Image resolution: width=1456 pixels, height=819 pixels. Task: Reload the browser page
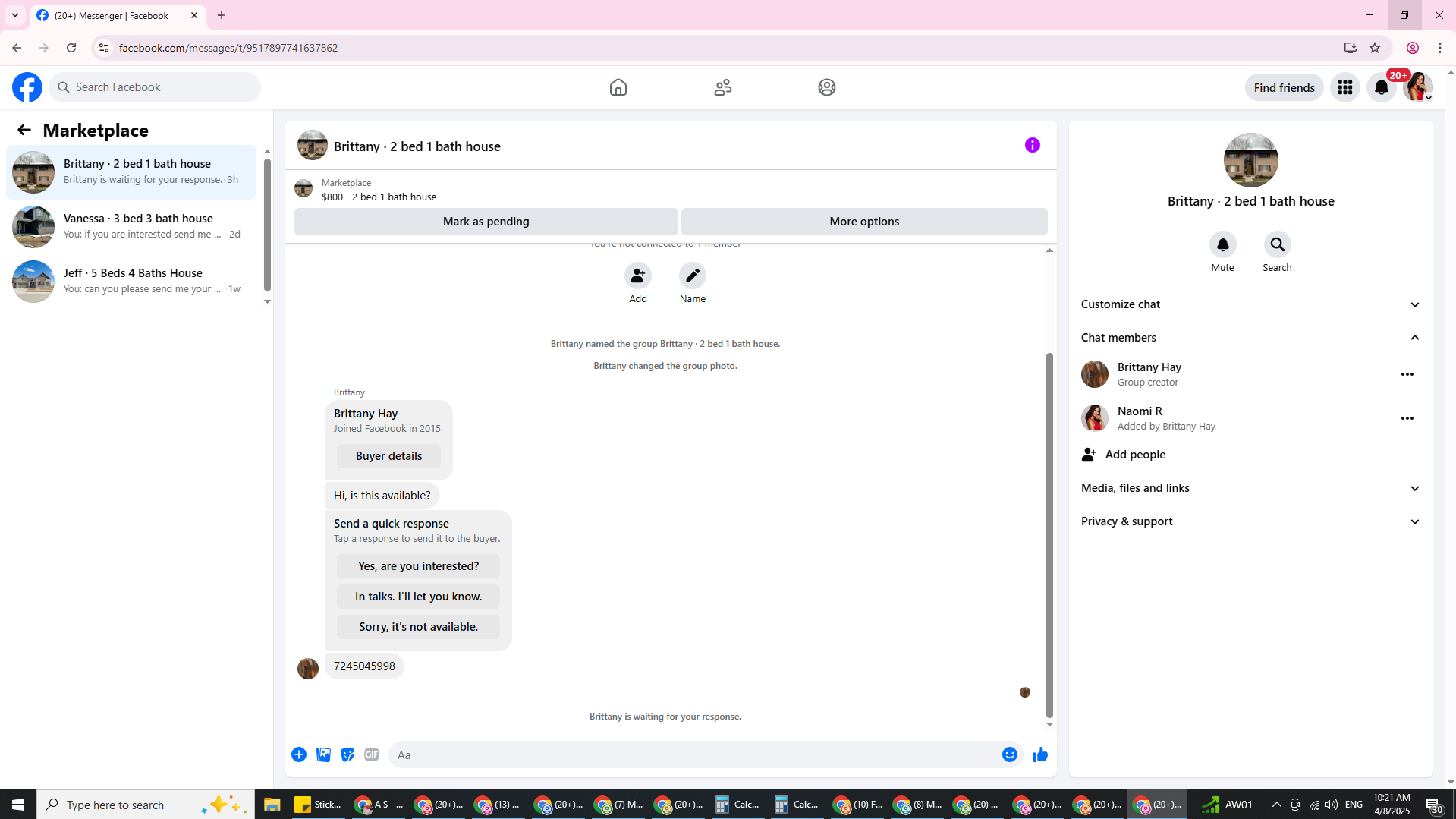(x=71, y=48)
